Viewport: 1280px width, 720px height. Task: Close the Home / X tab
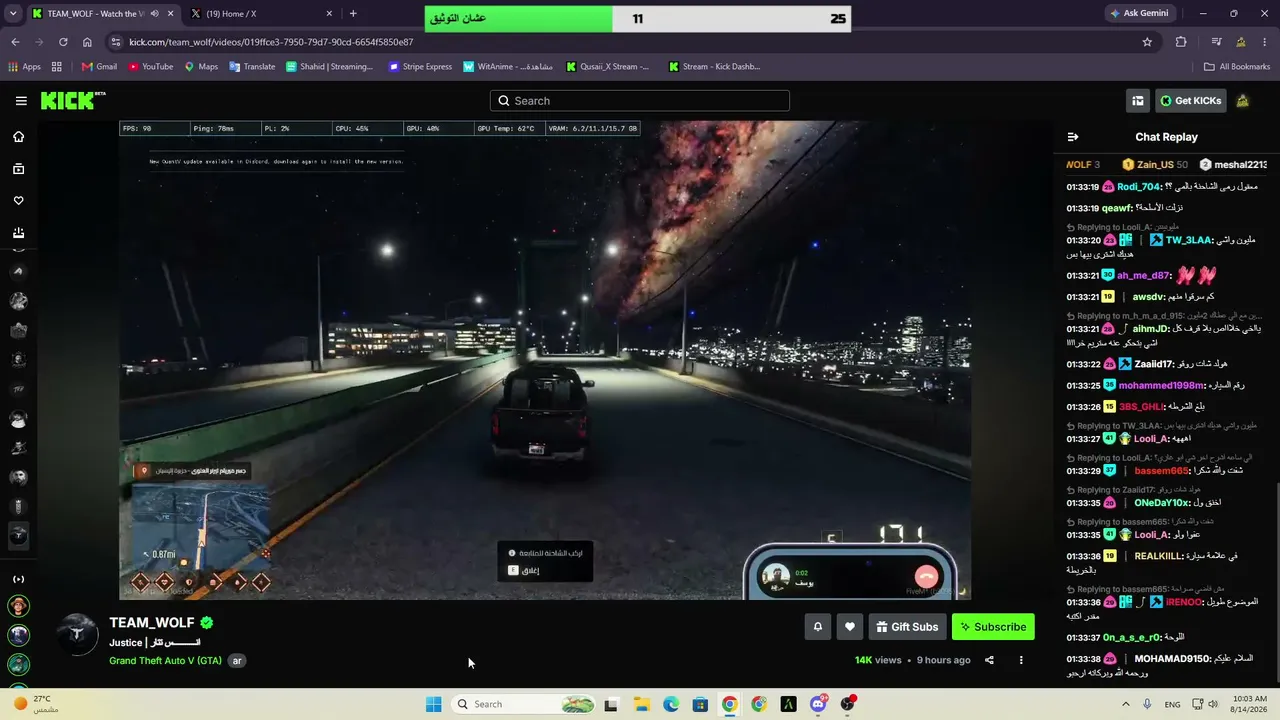click(329, 14)
